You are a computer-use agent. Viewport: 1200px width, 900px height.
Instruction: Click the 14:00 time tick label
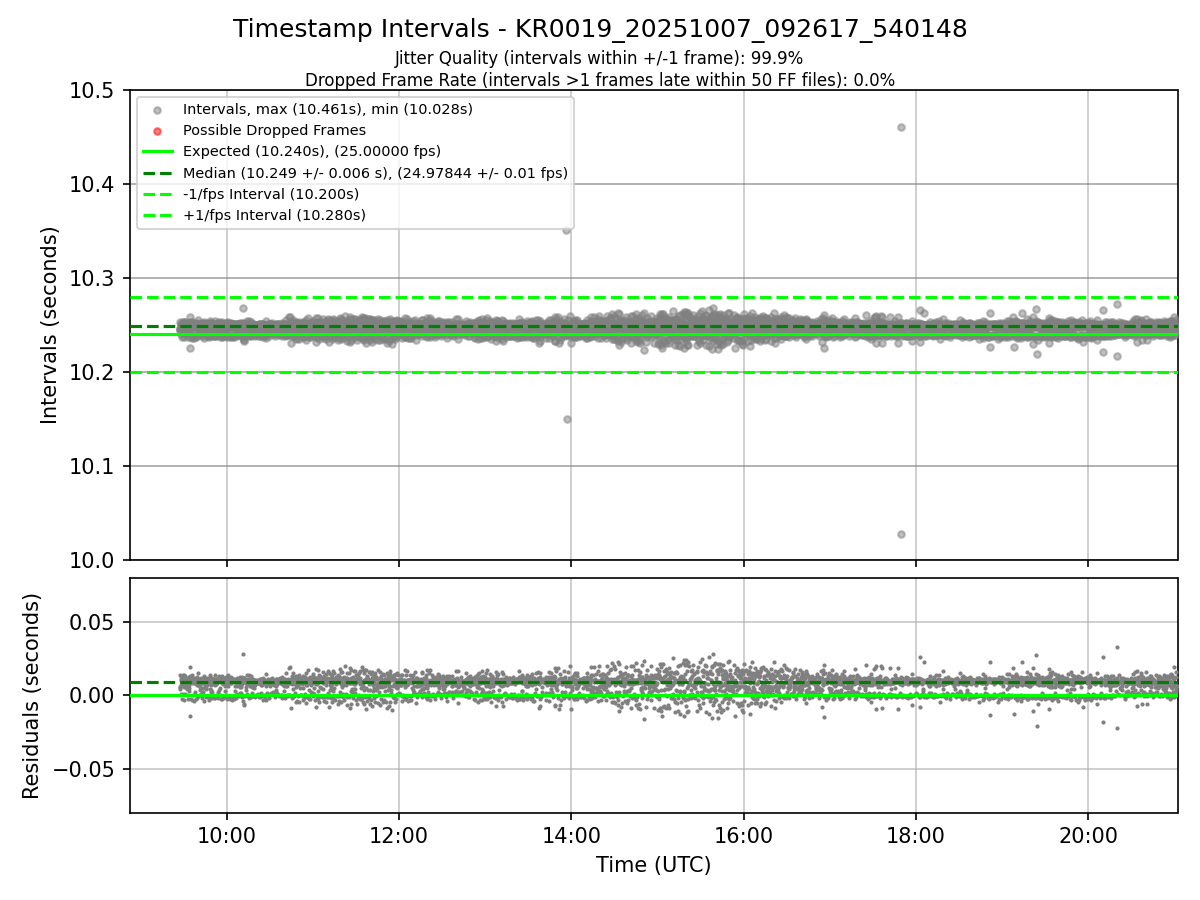(x=571, y=834)
